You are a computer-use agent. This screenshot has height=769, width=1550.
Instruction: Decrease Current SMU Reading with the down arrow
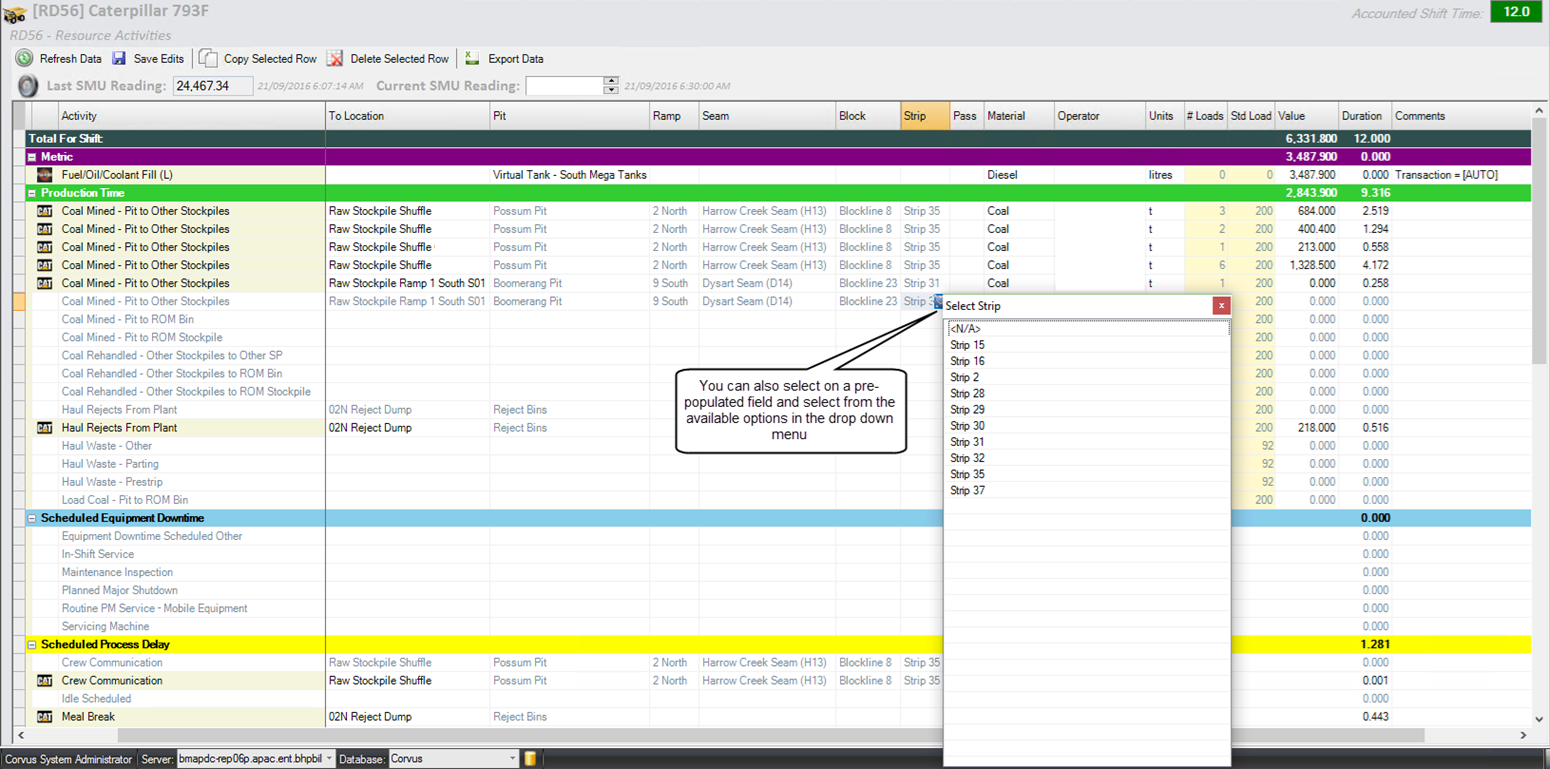611,90
